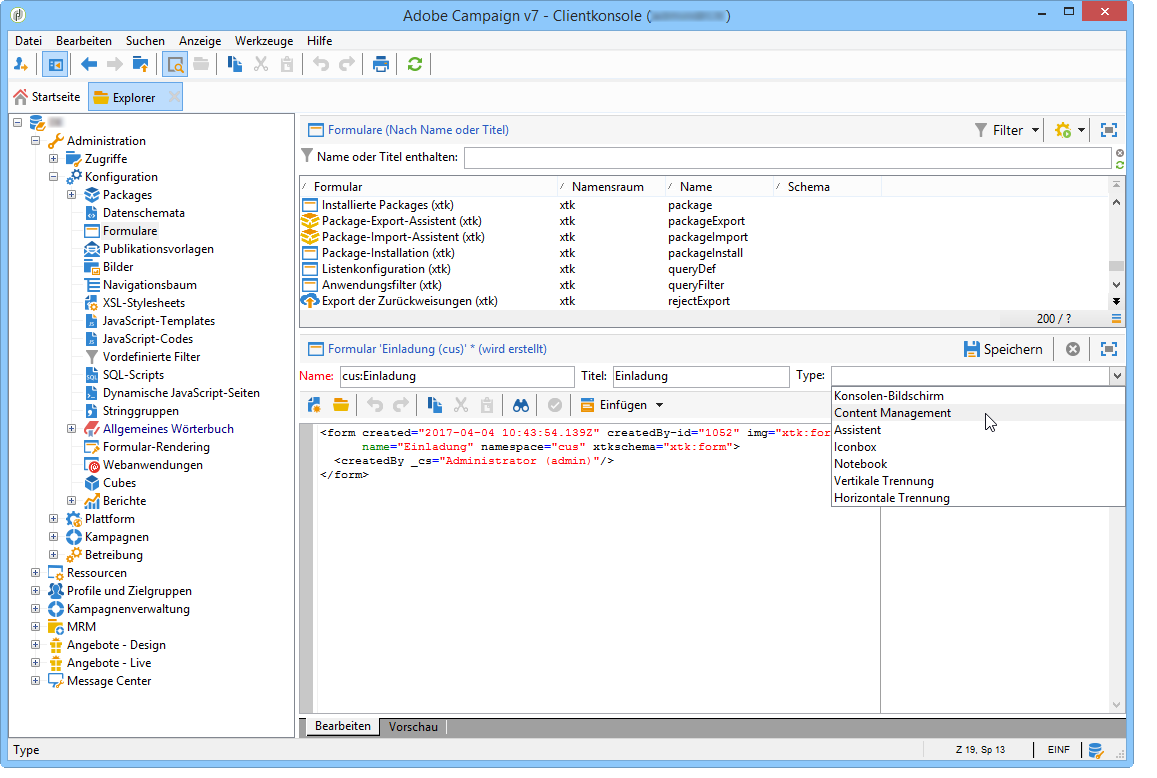Click the paste clipboard icon in main toolbar

click(x=287, y=64)
